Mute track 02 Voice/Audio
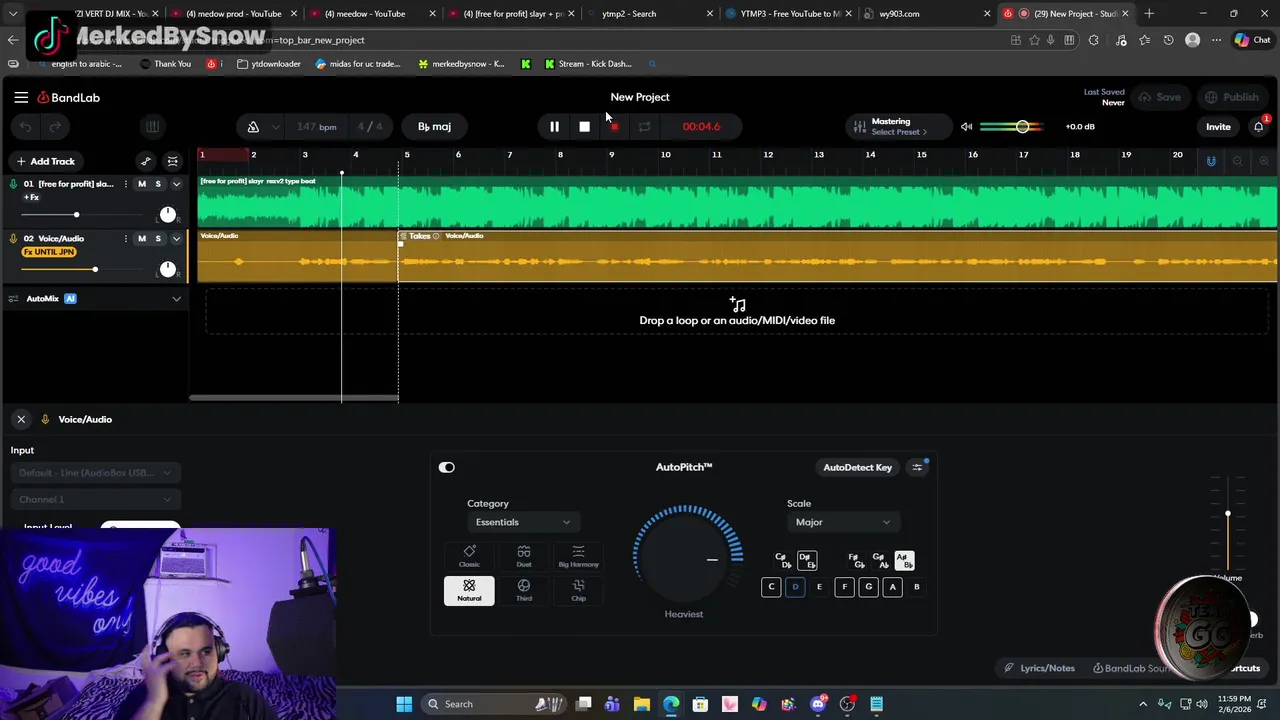Viewport: 1280px width, 720px height. pos(141,239)
